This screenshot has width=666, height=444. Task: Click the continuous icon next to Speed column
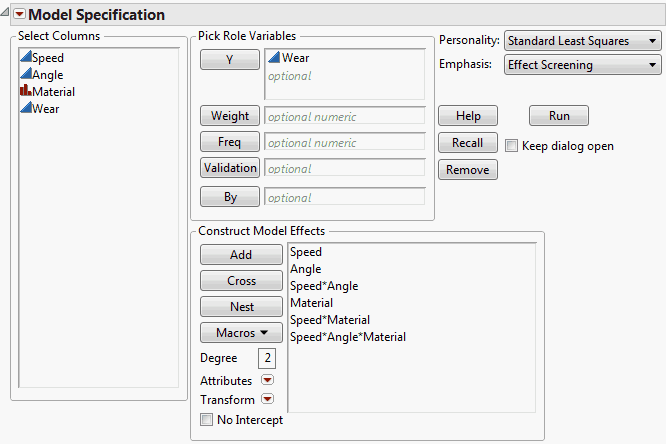coord(25,58)
